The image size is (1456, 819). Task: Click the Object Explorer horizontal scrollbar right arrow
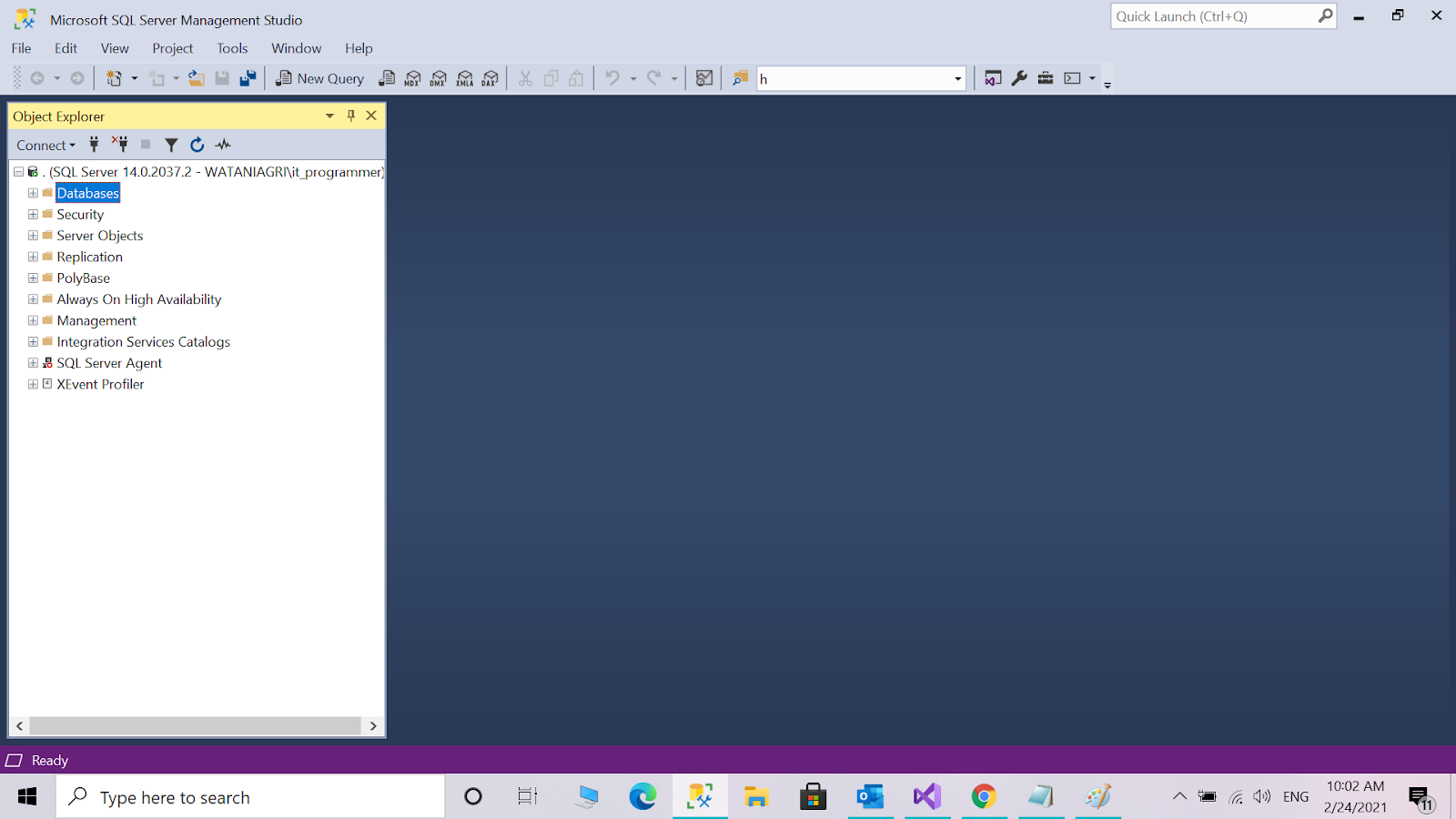click(x=373, y=726)
